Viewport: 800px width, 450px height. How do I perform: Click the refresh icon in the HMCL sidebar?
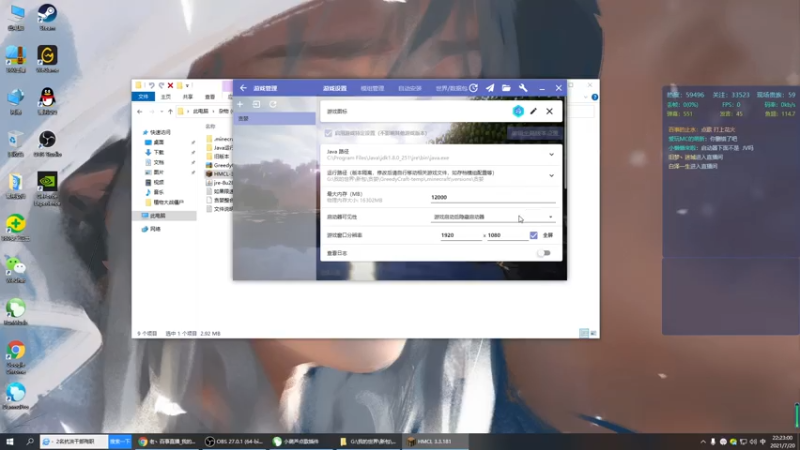coord(273,104)
